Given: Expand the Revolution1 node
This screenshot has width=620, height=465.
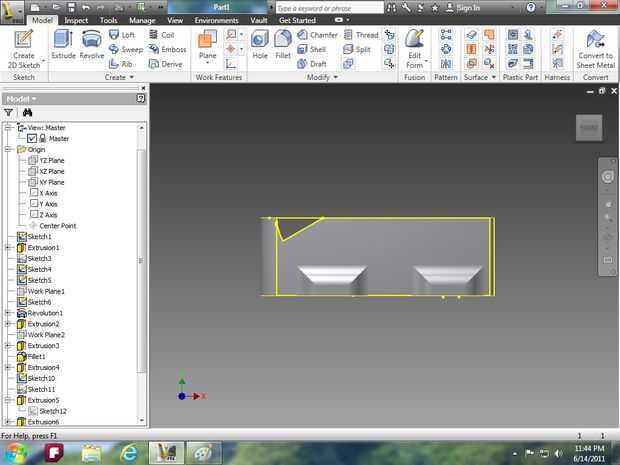Looking at the screenshot, I should click(x=8, y=313).
